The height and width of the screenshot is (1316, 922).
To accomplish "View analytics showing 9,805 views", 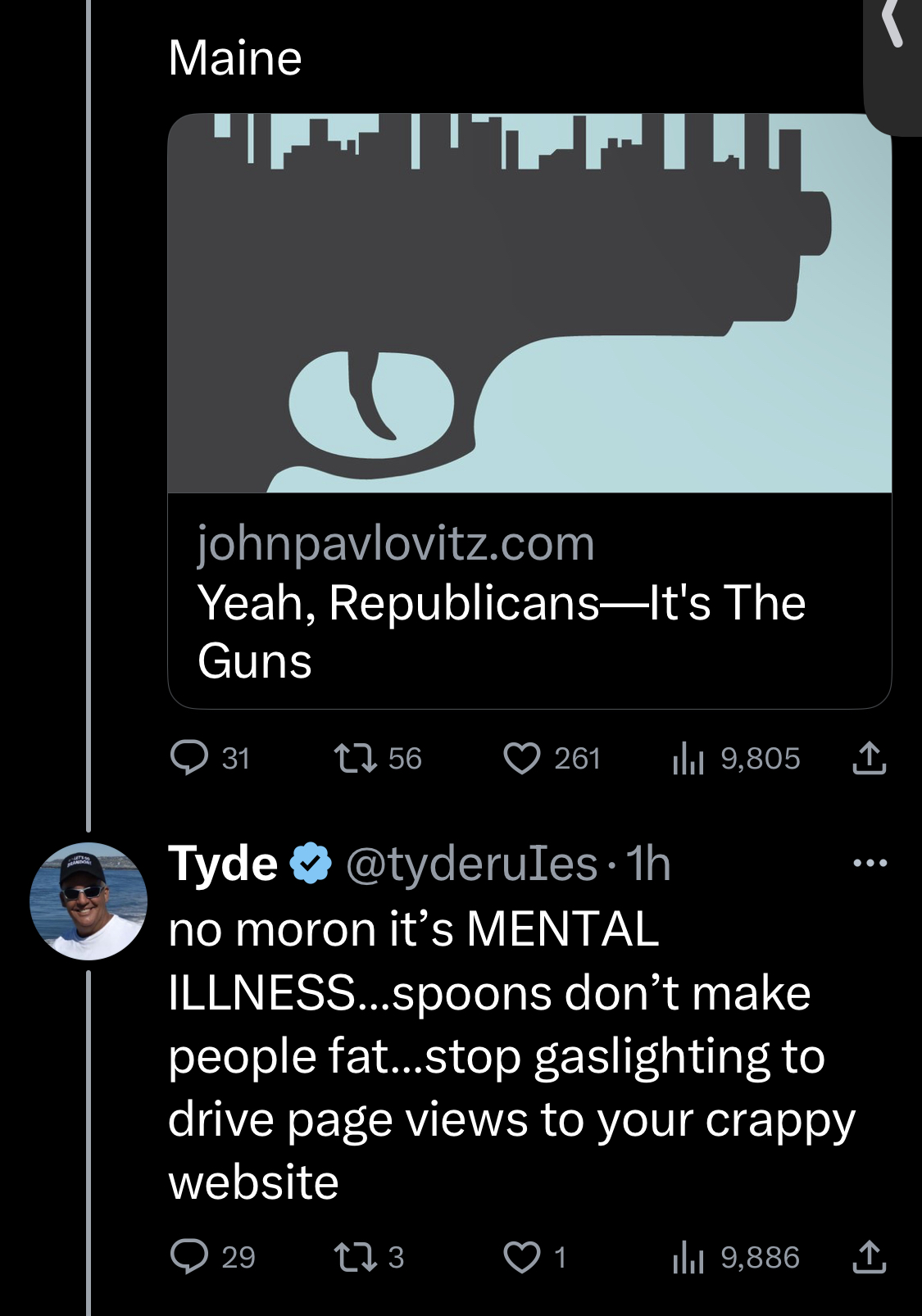I will [x=688, y=758].
